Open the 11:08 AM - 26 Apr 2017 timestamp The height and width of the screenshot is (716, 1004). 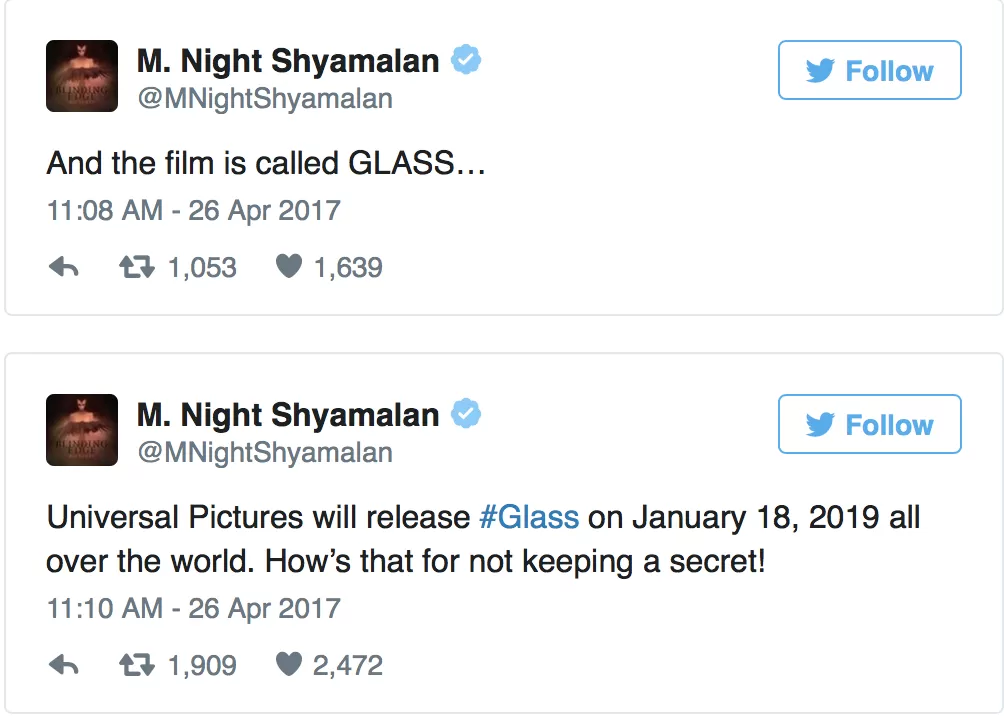point(193,211)
